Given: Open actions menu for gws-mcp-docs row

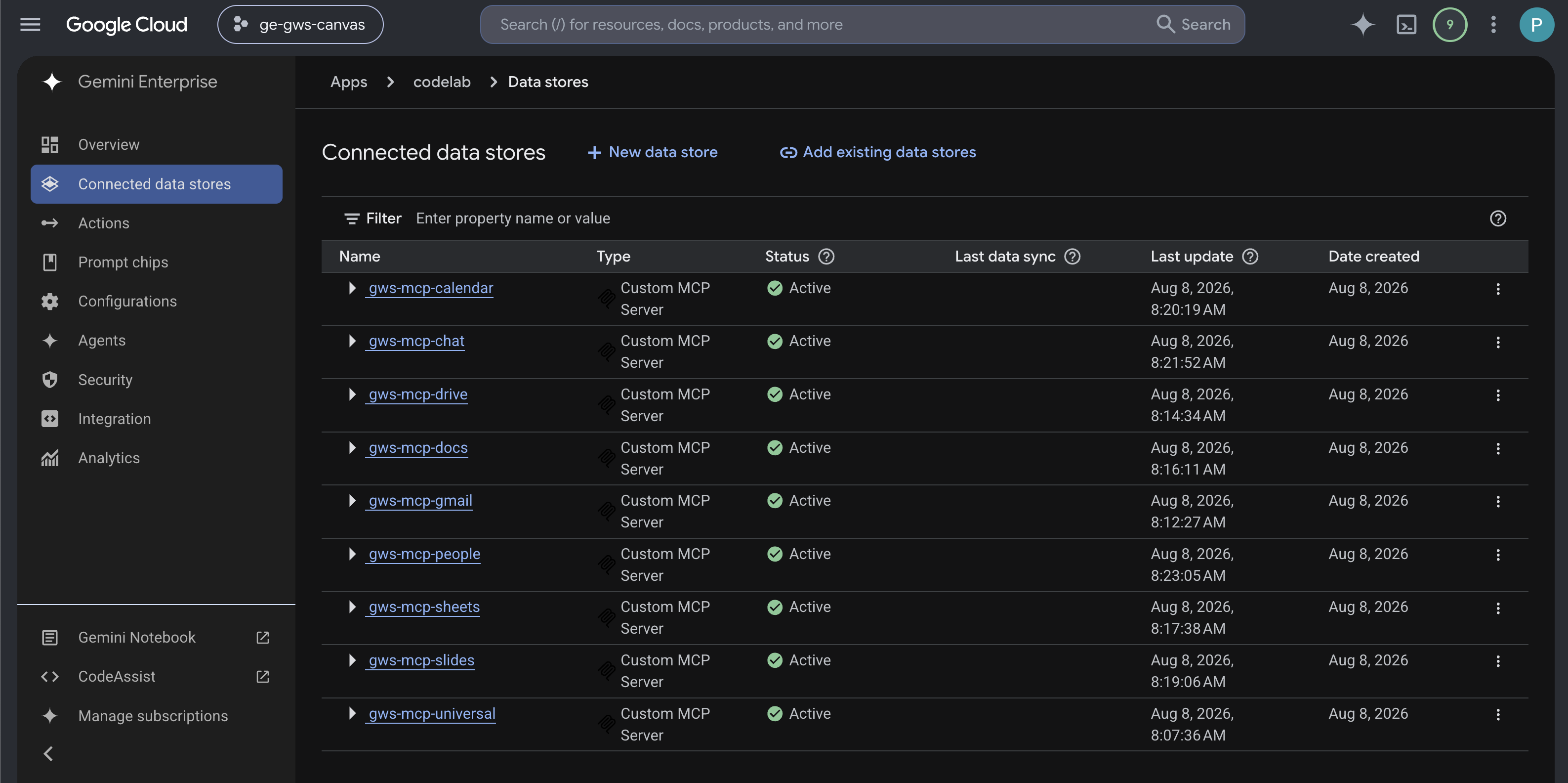Looking at the screenshot, I should click(x=1497, y=449).
